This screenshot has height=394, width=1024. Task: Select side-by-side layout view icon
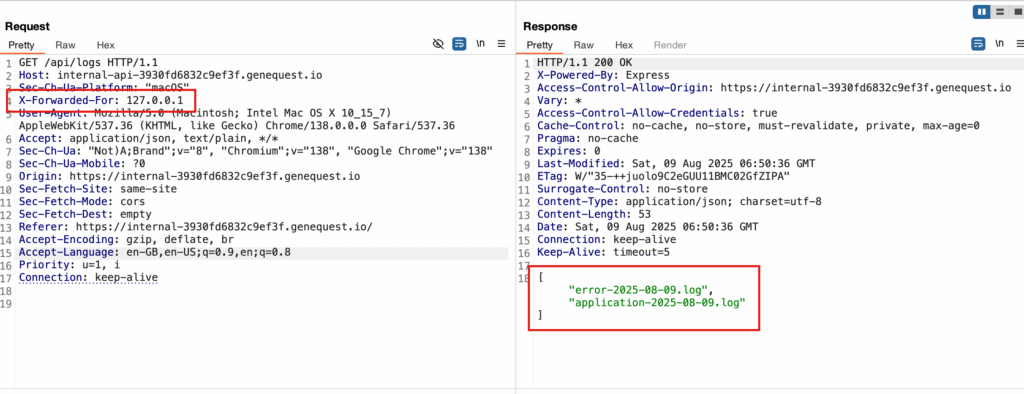coord(981,12)
